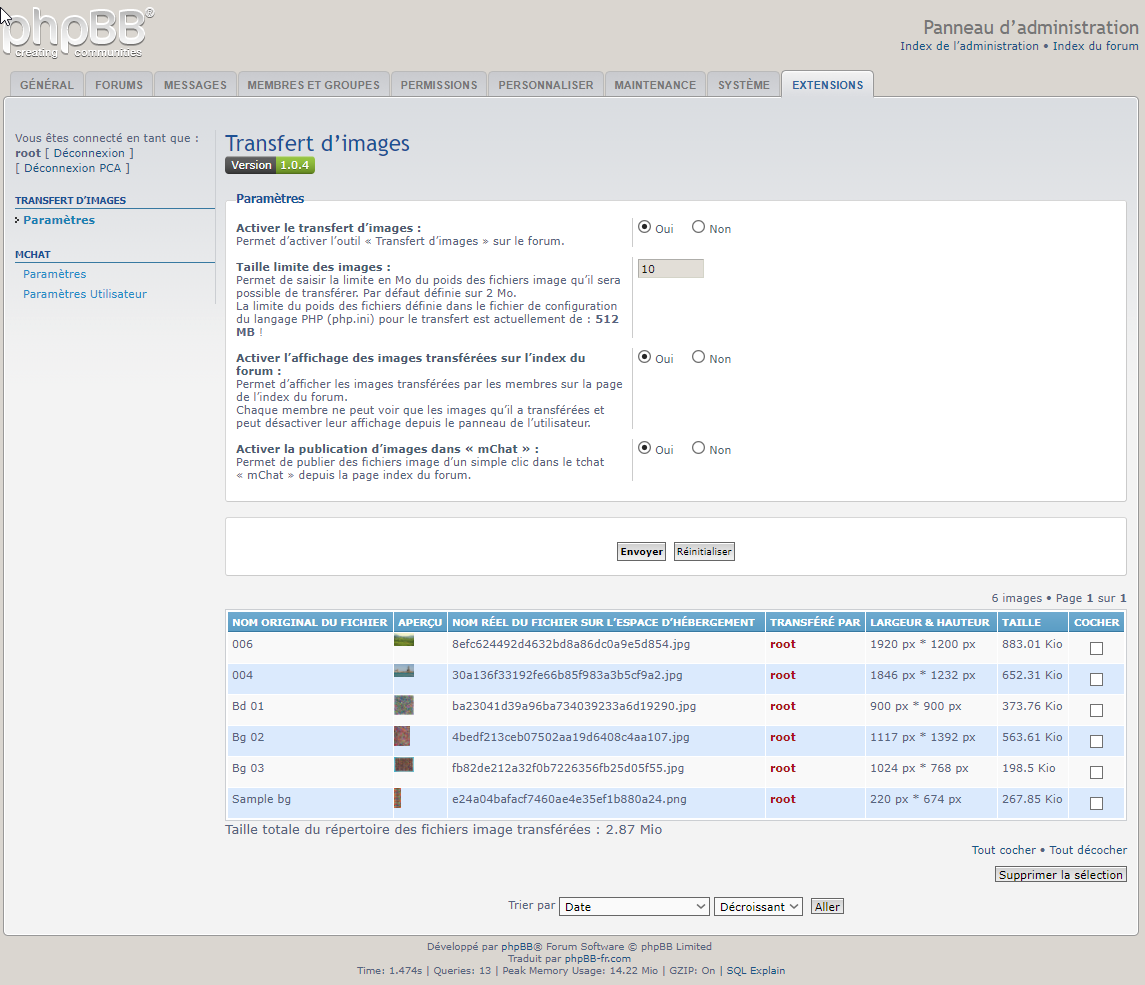Open preview thumbnail for Bg 02

[x=403, y=736]
